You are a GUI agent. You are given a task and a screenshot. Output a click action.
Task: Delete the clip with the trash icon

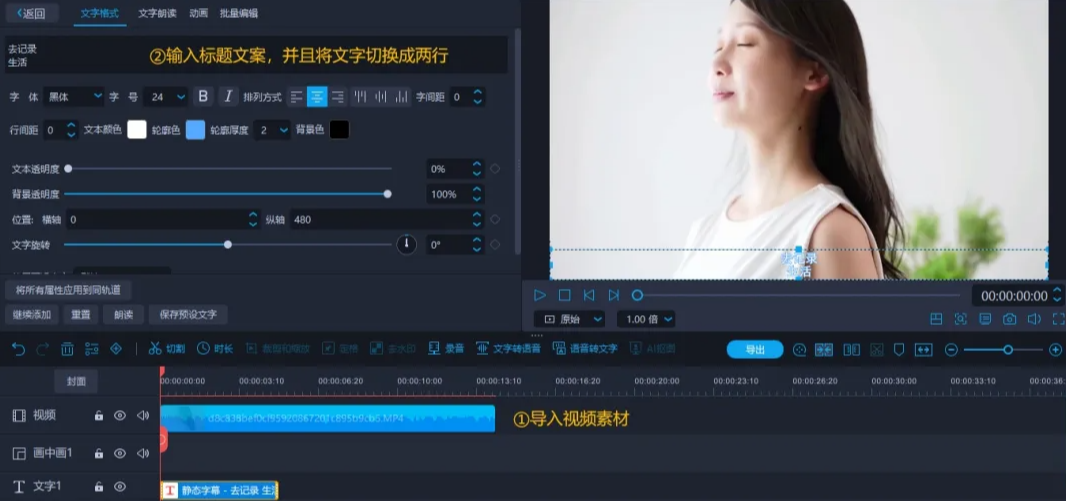tap(67, 349)
